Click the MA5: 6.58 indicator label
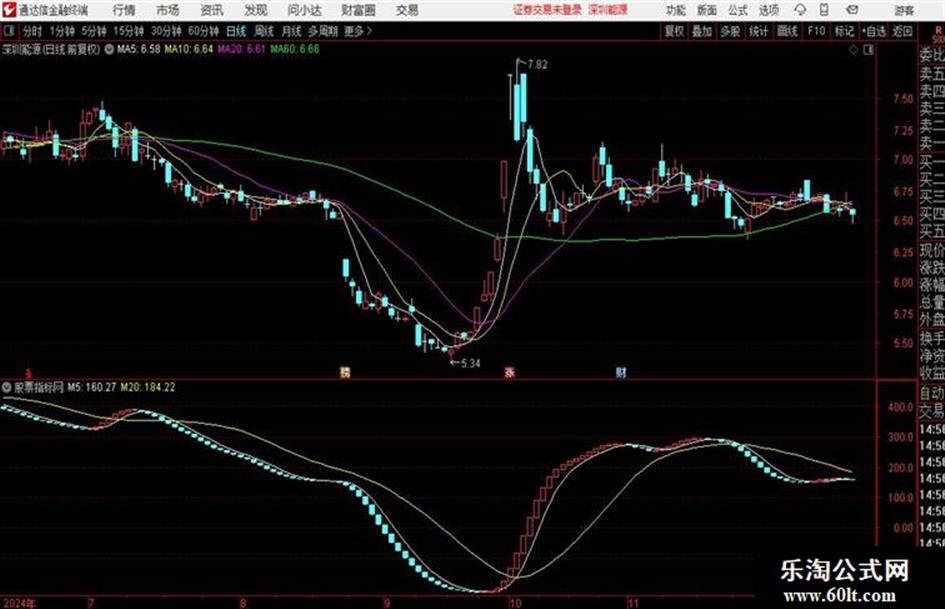 click(139, 49)
